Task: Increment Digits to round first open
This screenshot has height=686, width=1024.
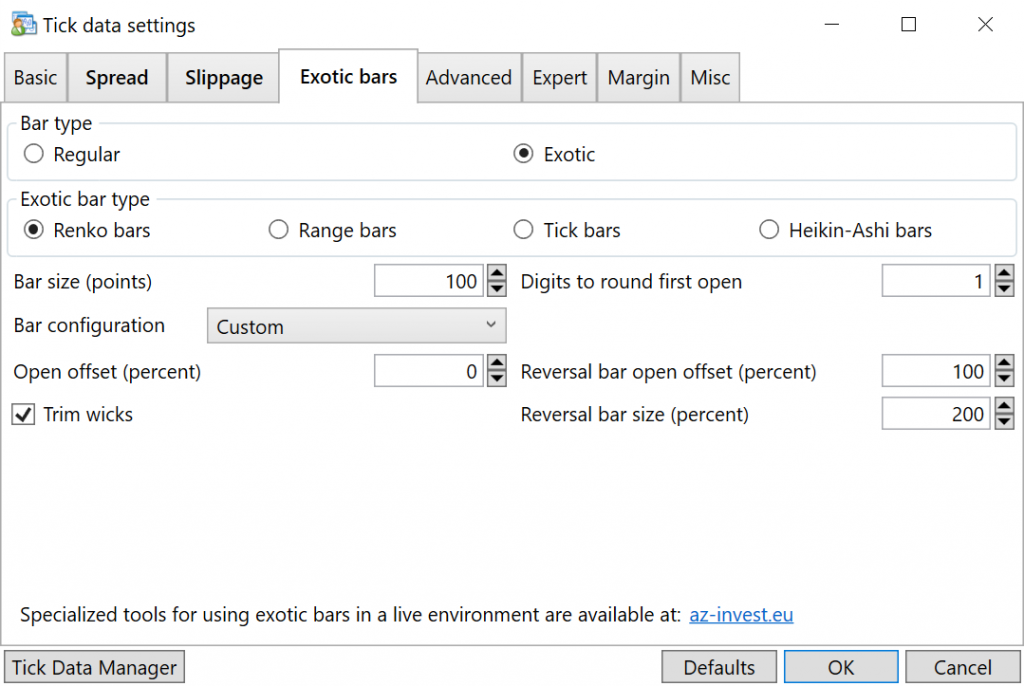Action: pyautogui.click(x=1004, y=275)
